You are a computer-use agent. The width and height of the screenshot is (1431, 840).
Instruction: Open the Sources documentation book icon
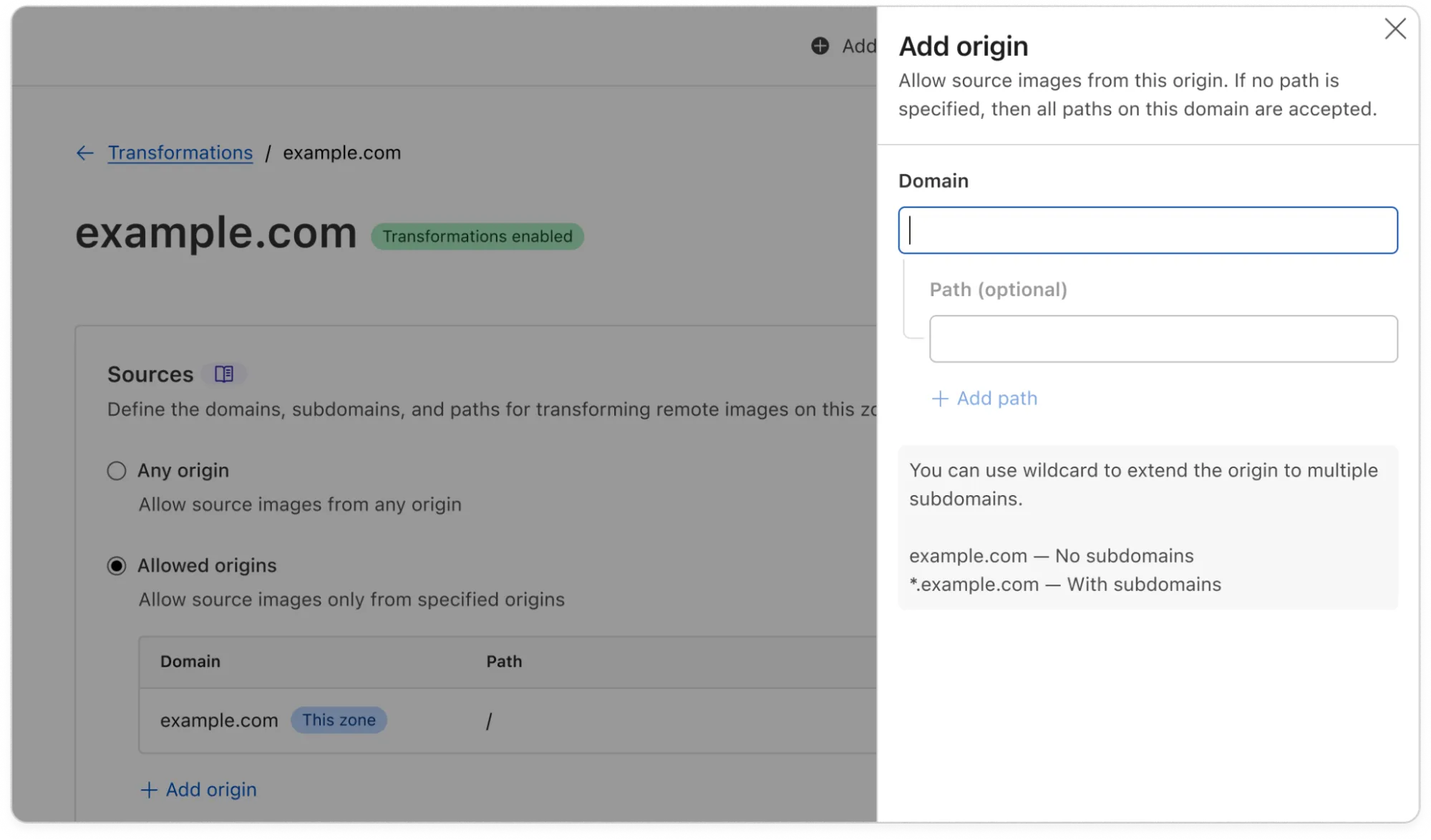coord(224,373)
